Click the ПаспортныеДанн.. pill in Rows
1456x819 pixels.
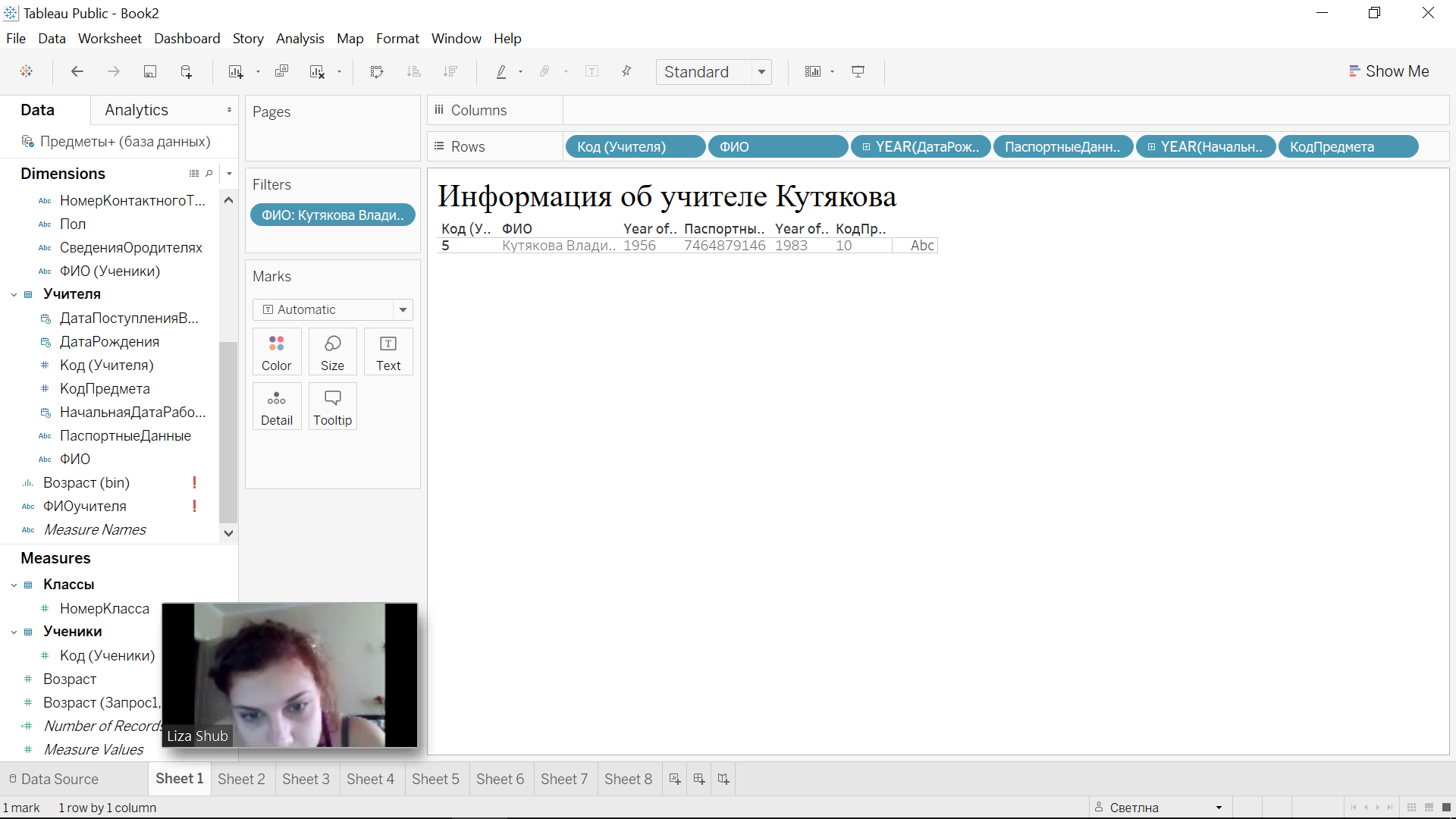(1063, 146)
